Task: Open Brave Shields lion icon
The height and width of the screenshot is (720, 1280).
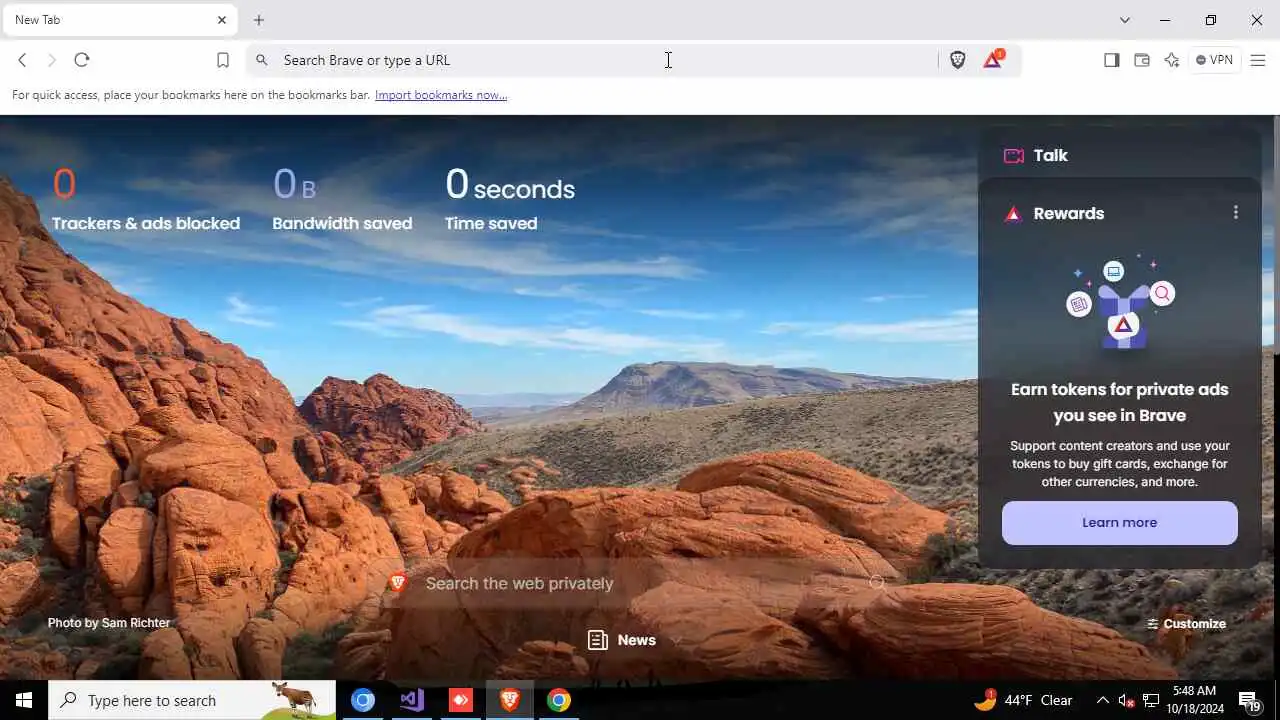Action: tap(957, 60)
